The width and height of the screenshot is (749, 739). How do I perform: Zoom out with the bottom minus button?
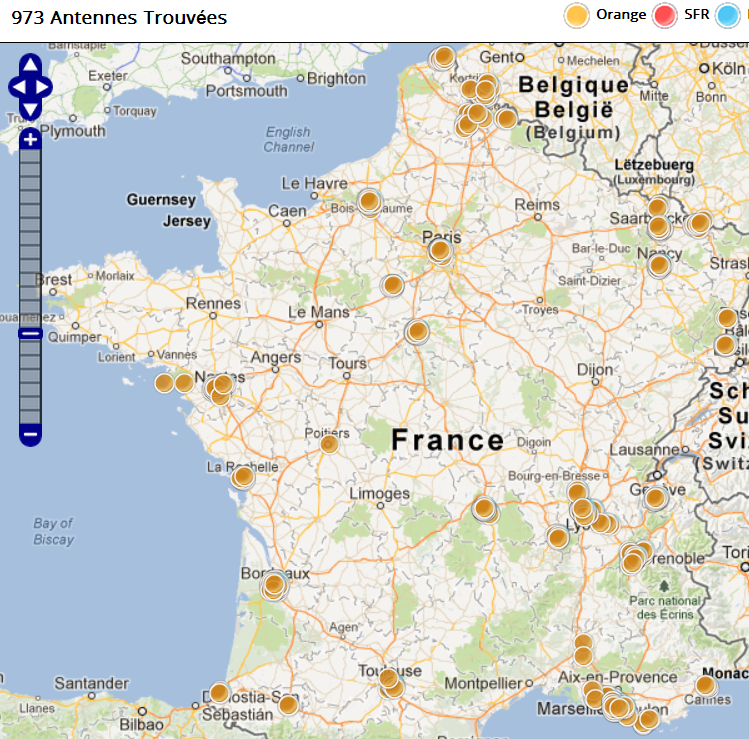(30, 434)
